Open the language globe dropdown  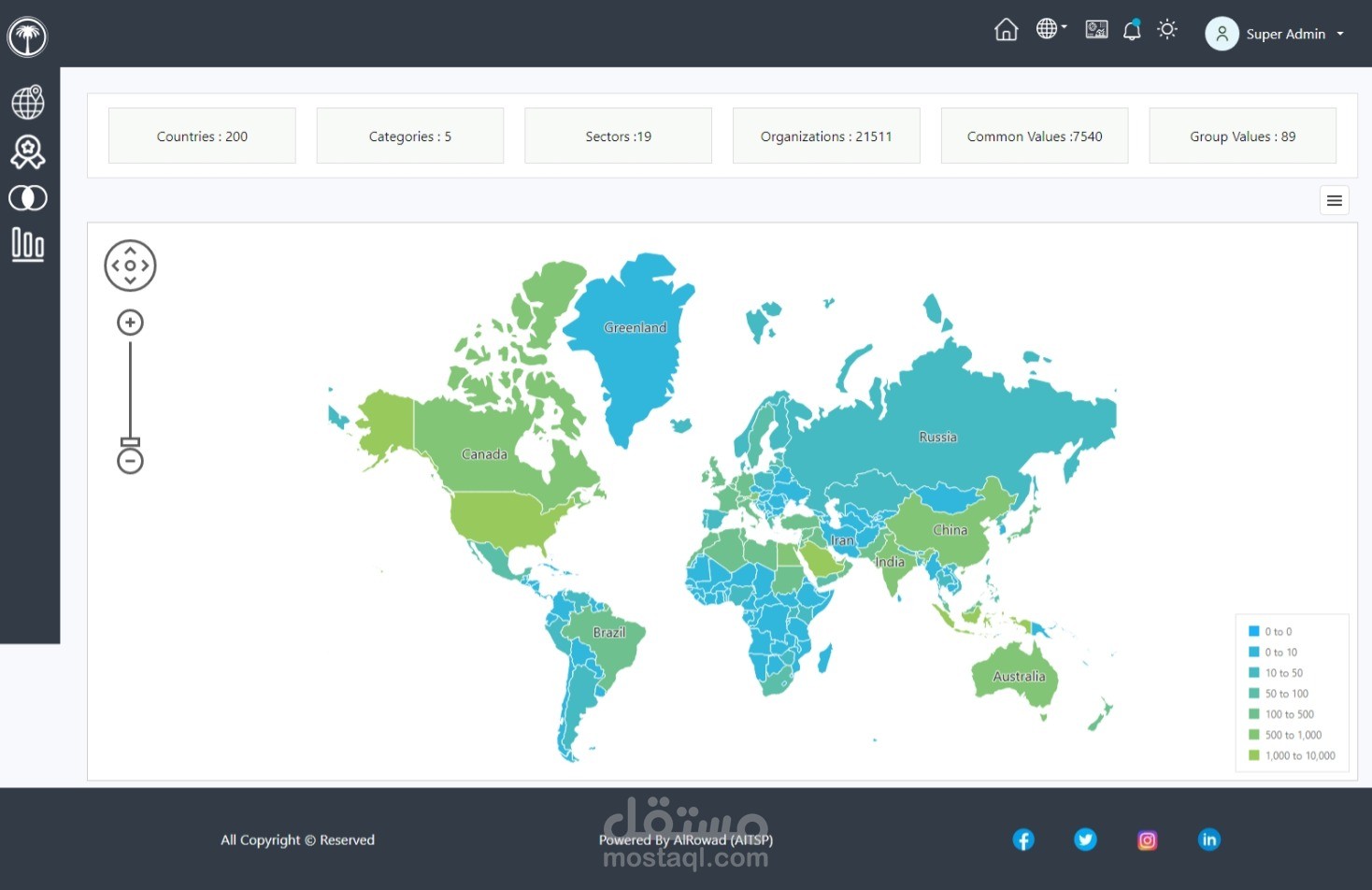pyautogui.click(x=1051, y=29)
